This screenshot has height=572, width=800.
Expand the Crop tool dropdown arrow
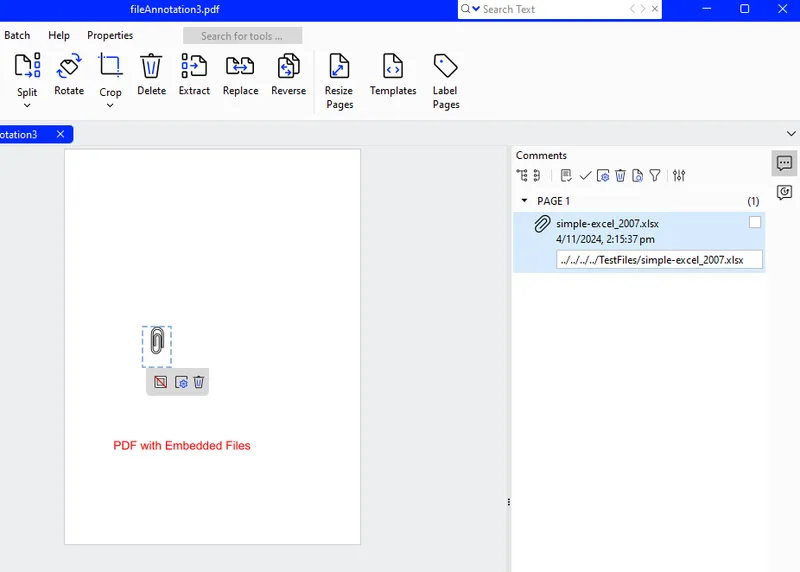[110, 106]
